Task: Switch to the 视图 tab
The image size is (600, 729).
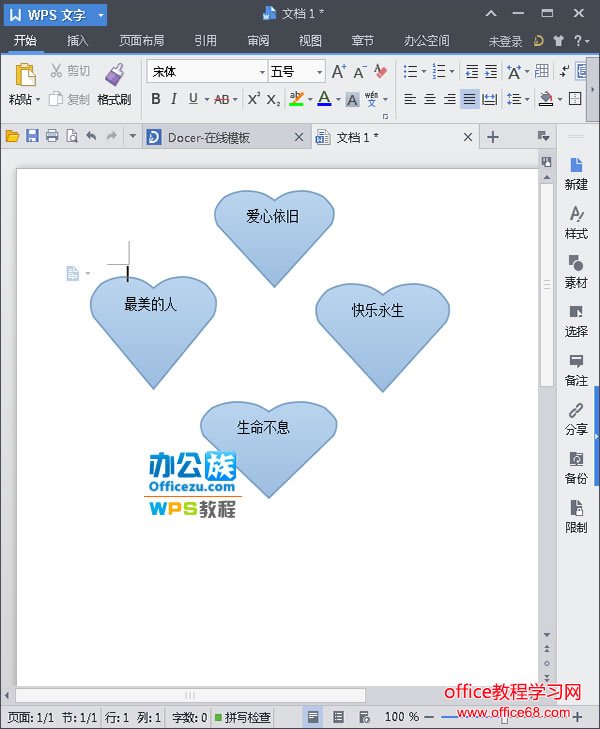Action: [310, 41]
